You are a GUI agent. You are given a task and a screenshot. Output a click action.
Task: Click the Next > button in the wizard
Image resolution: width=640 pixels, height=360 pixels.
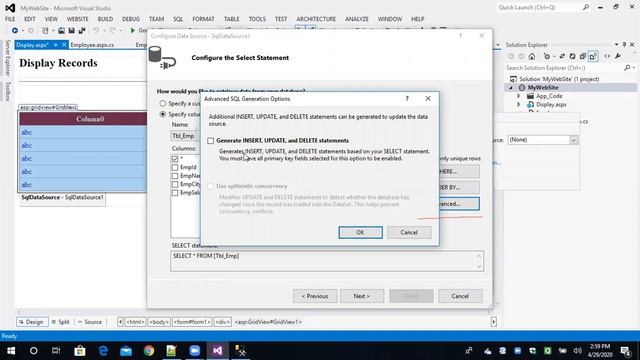click(362, 296)
